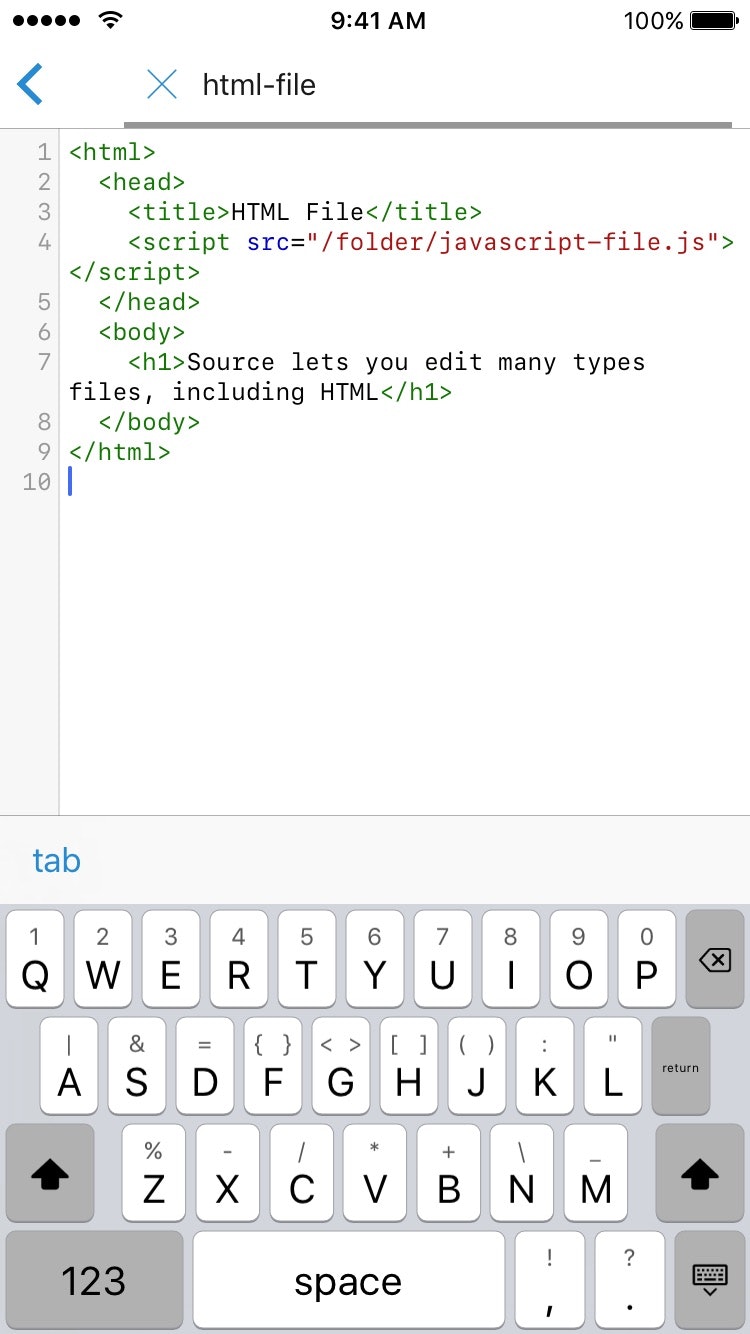
Task: Tap the space bar
Action: 349,1280
